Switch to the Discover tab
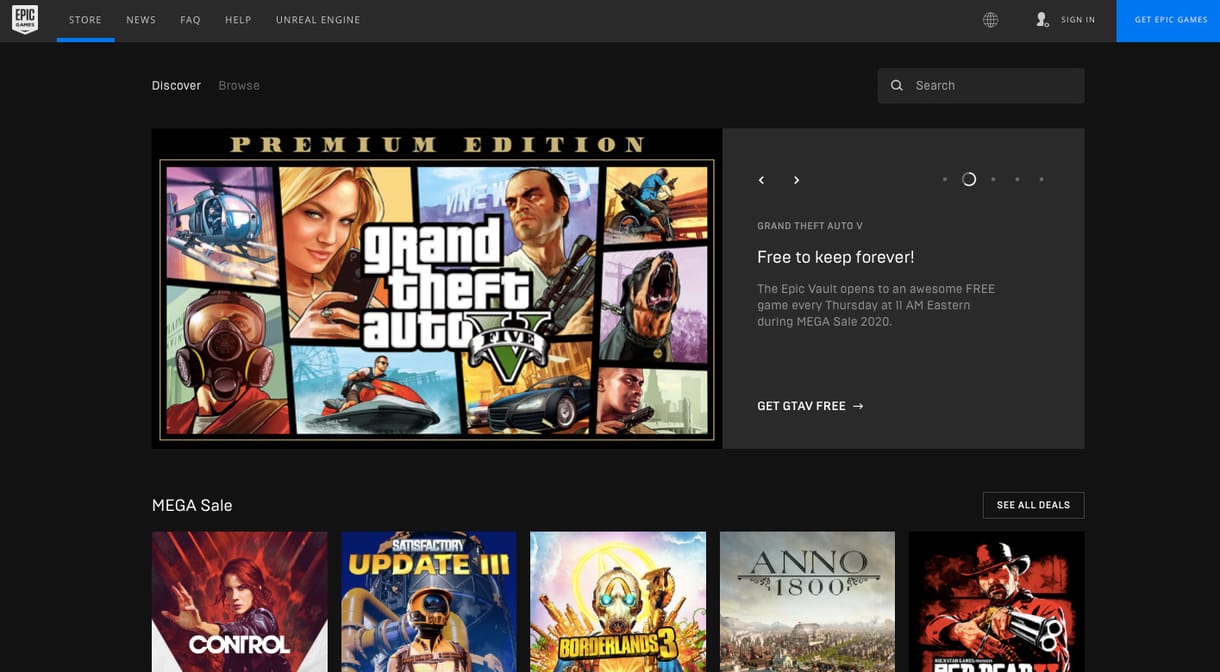The height and width of the screenshot is (672, 1220). coord(176,86)
